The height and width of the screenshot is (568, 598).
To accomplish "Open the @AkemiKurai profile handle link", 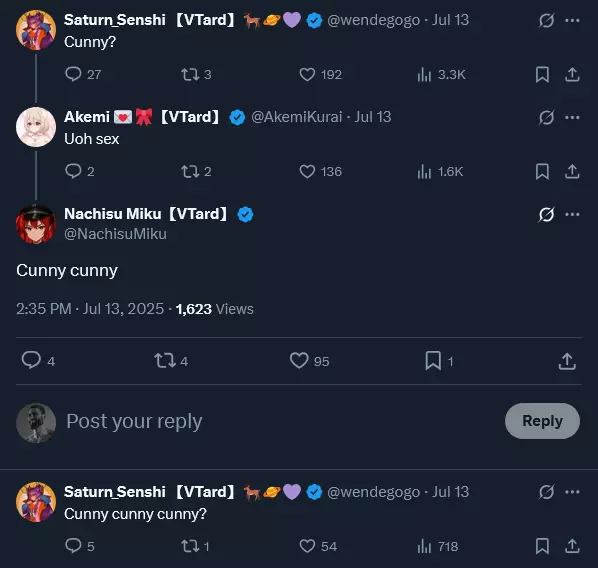I will 296,117.
